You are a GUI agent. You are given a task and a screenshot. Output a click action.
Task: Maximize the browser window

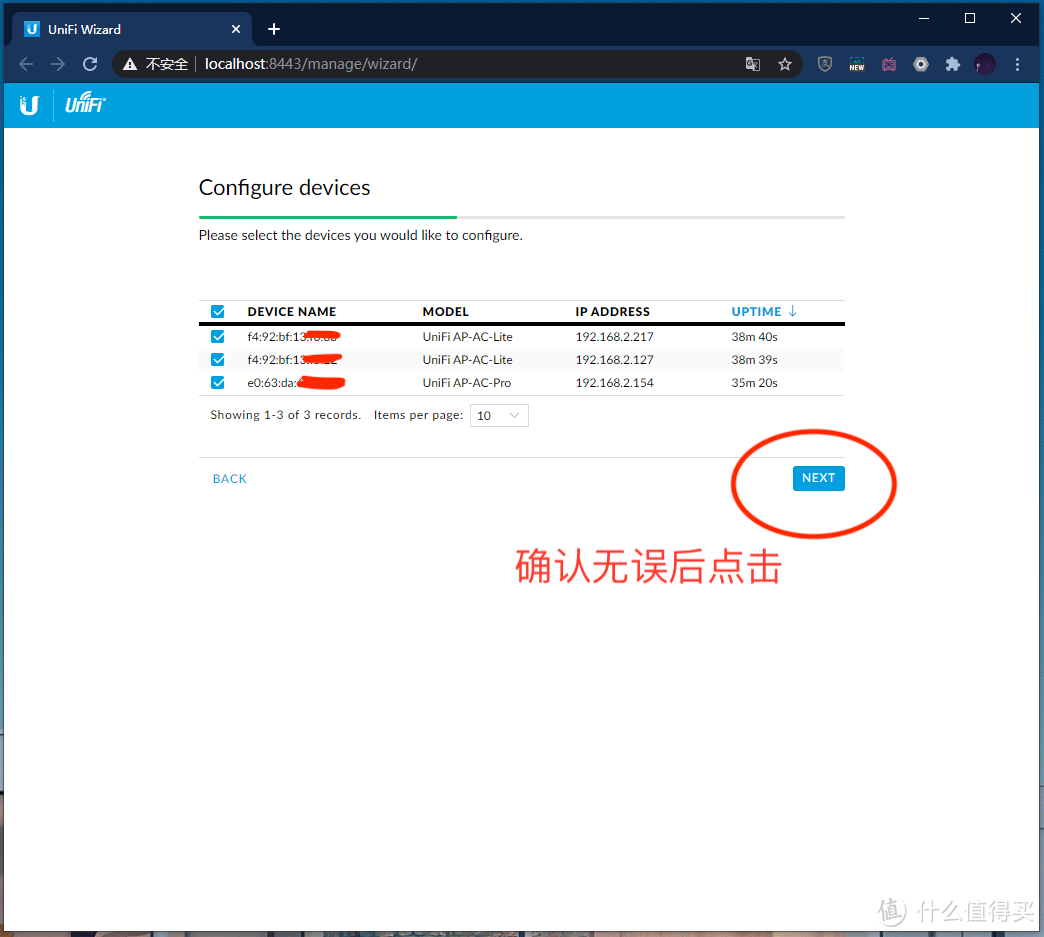[x=970, y=19]
